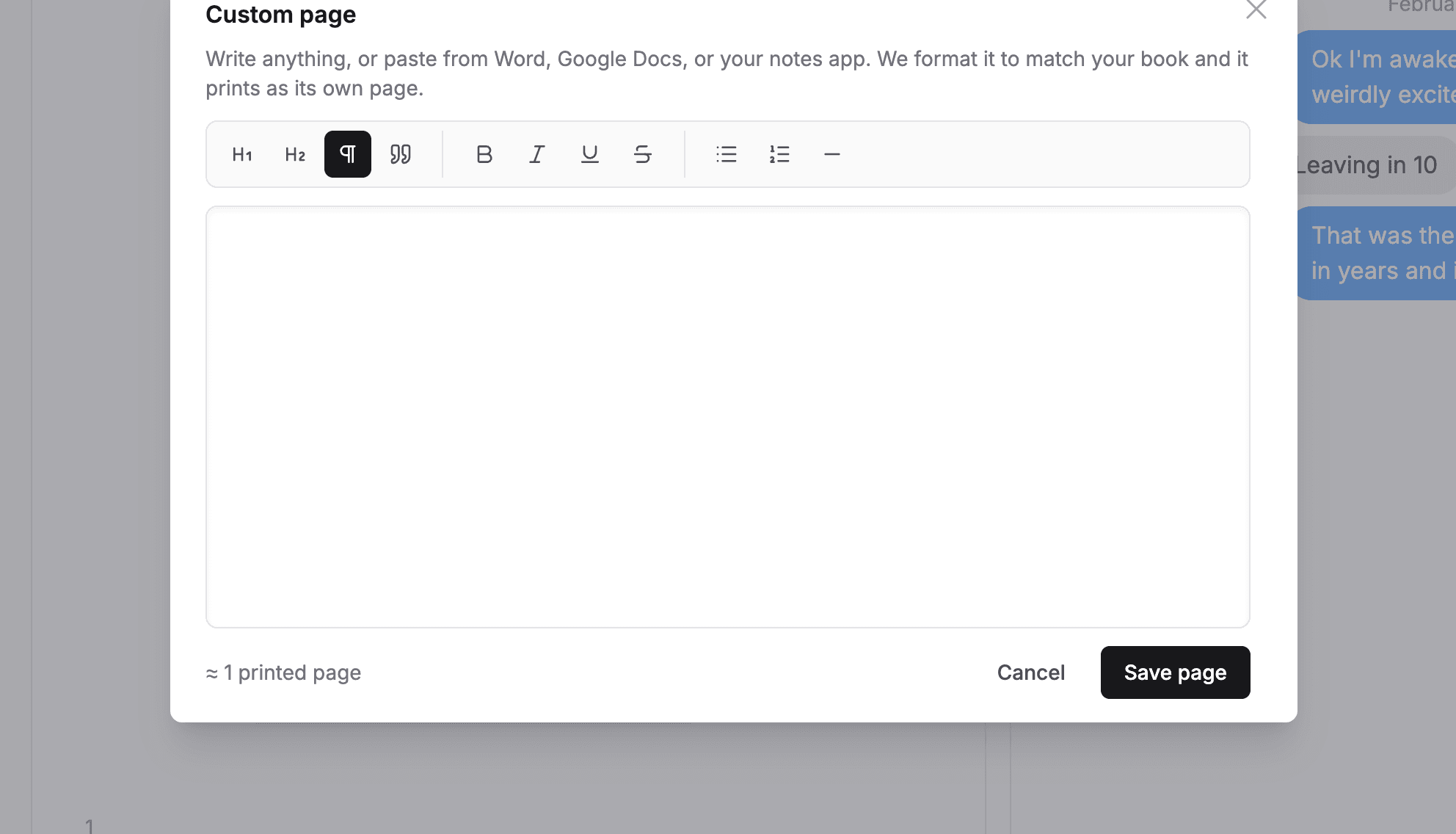This screenshot has height=834, width=1456.
Task: Click the '≈ 1 printed page' text
Action: click(283, 672)
